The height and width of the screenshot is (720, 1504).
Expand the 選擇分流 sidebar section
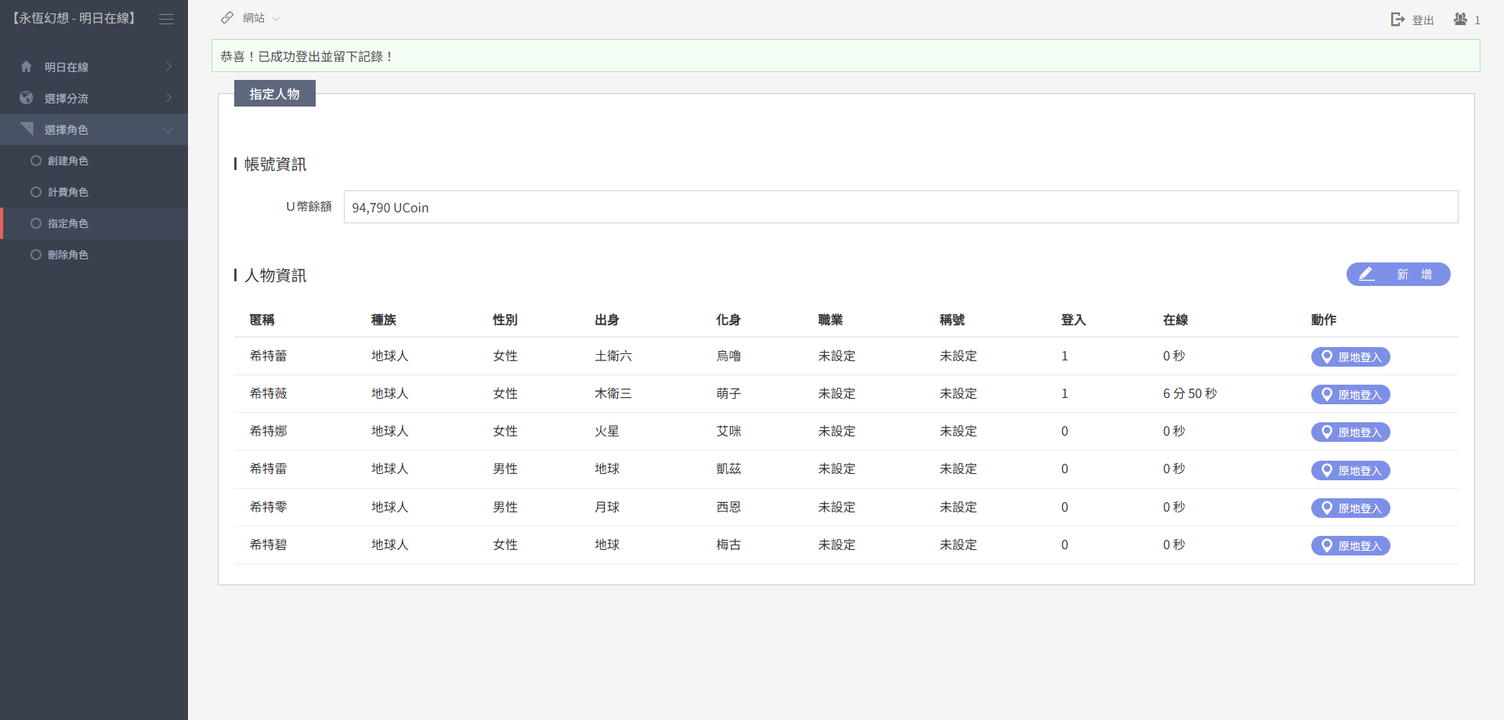click(x=94, y=98)
